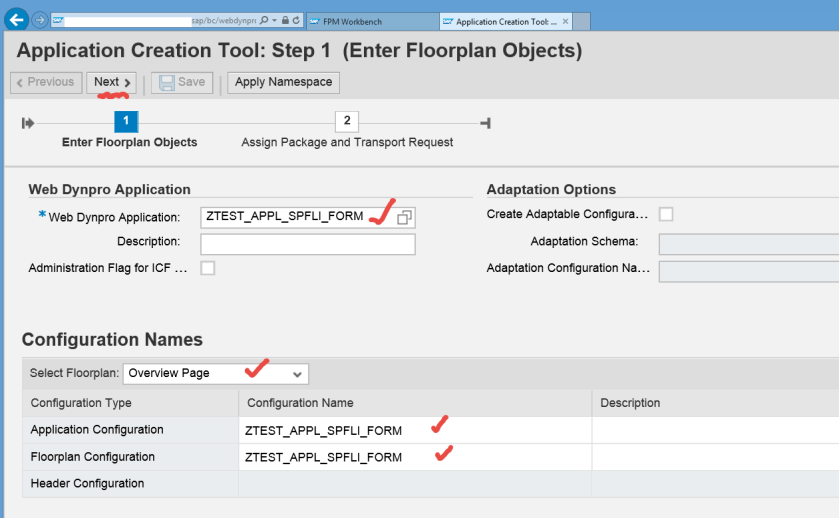Click the browser forward arrow button
The height and width of the screenshot is (518, 839).
click(x=39, y=20)
